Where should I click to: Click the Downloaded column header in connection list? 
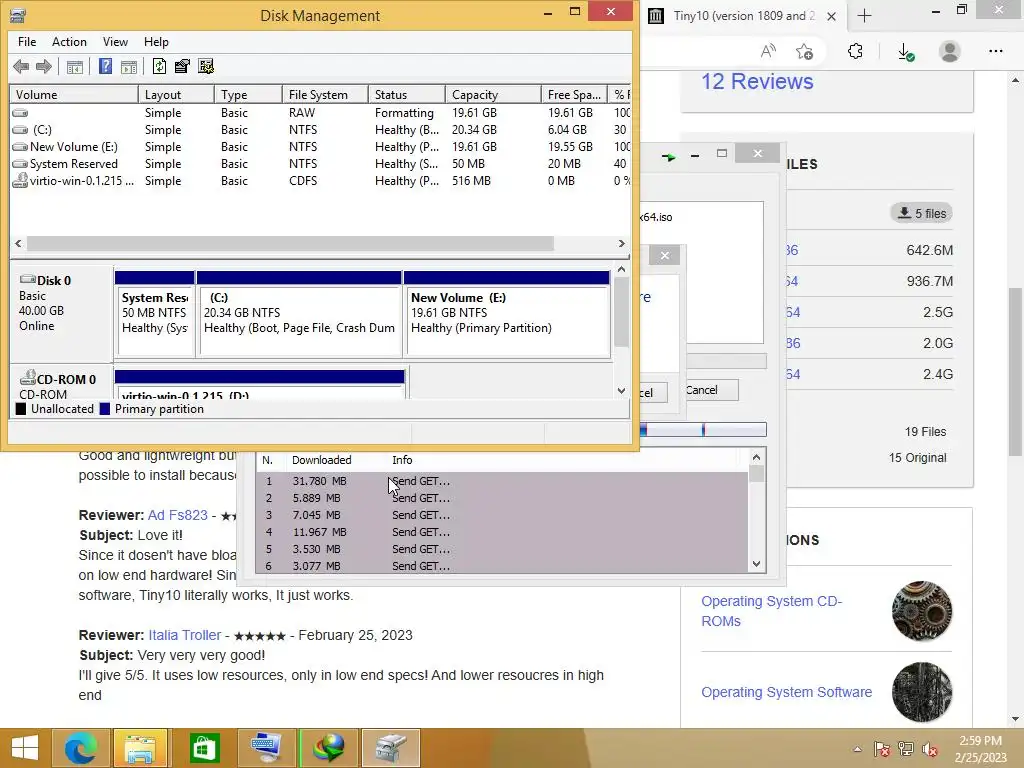(x=321, y=460)
